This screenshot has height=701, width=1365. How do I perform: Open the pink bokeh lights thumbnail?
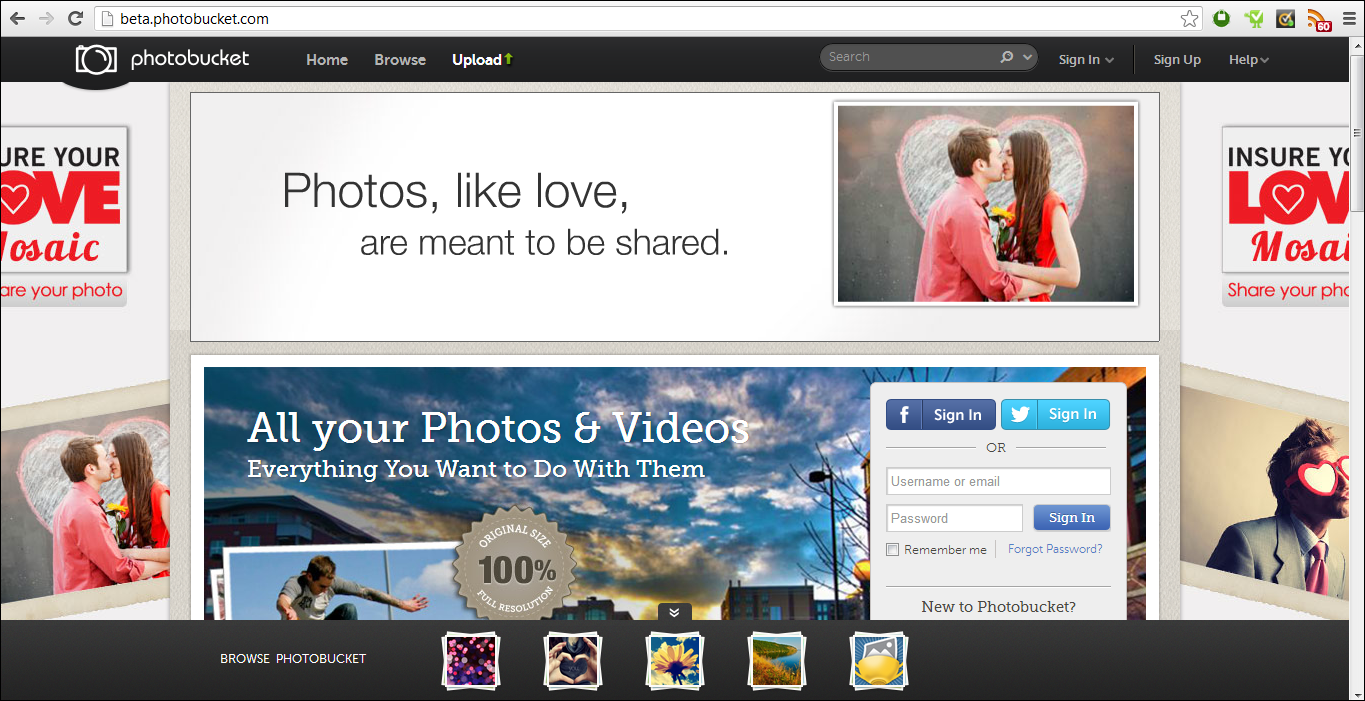[x=471, y=662]
